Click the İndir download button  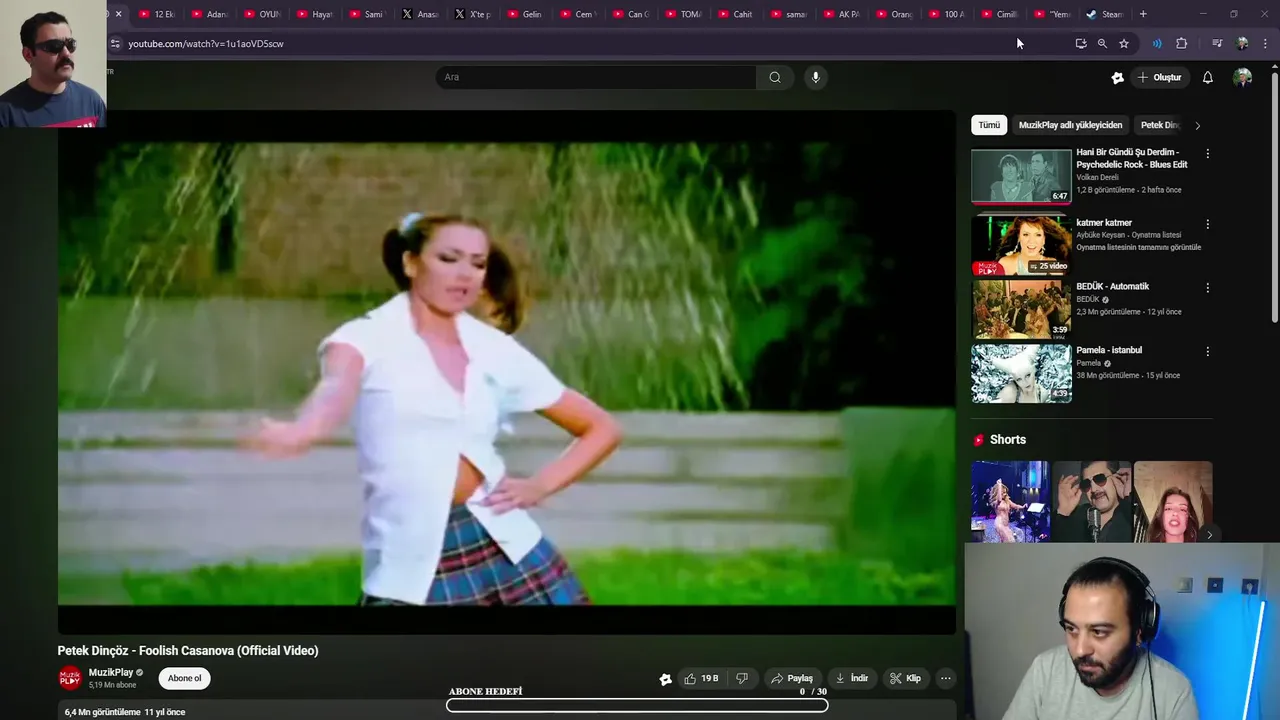(x=851, y=678)
